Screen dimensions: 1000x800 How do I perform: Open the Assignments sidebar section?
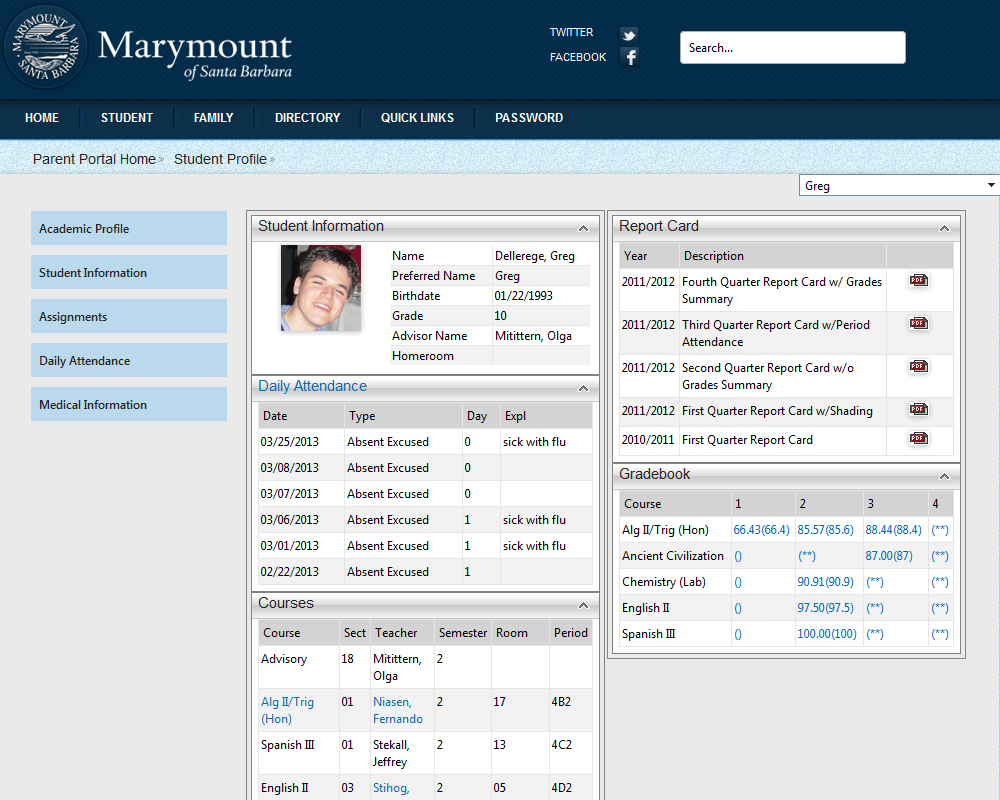click(128, 316)
